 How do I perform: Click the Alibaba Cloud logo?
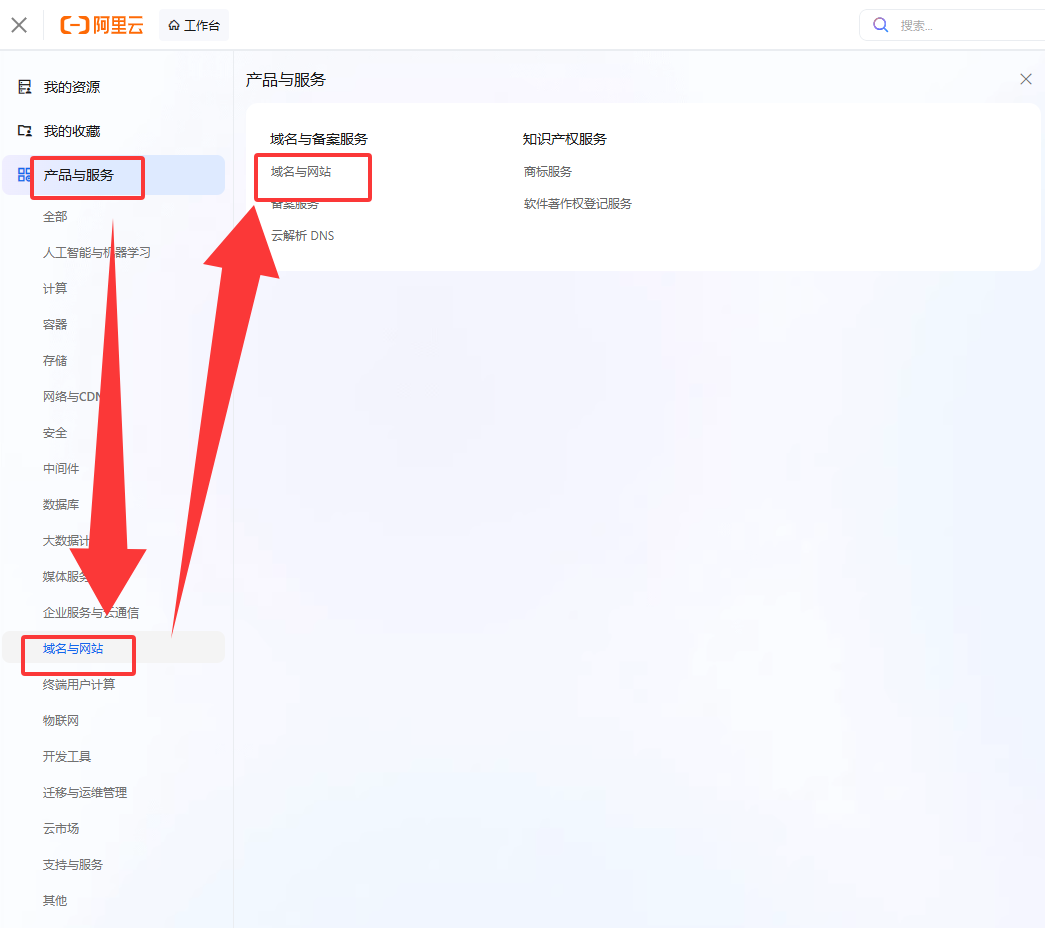[x=101, y=25]
